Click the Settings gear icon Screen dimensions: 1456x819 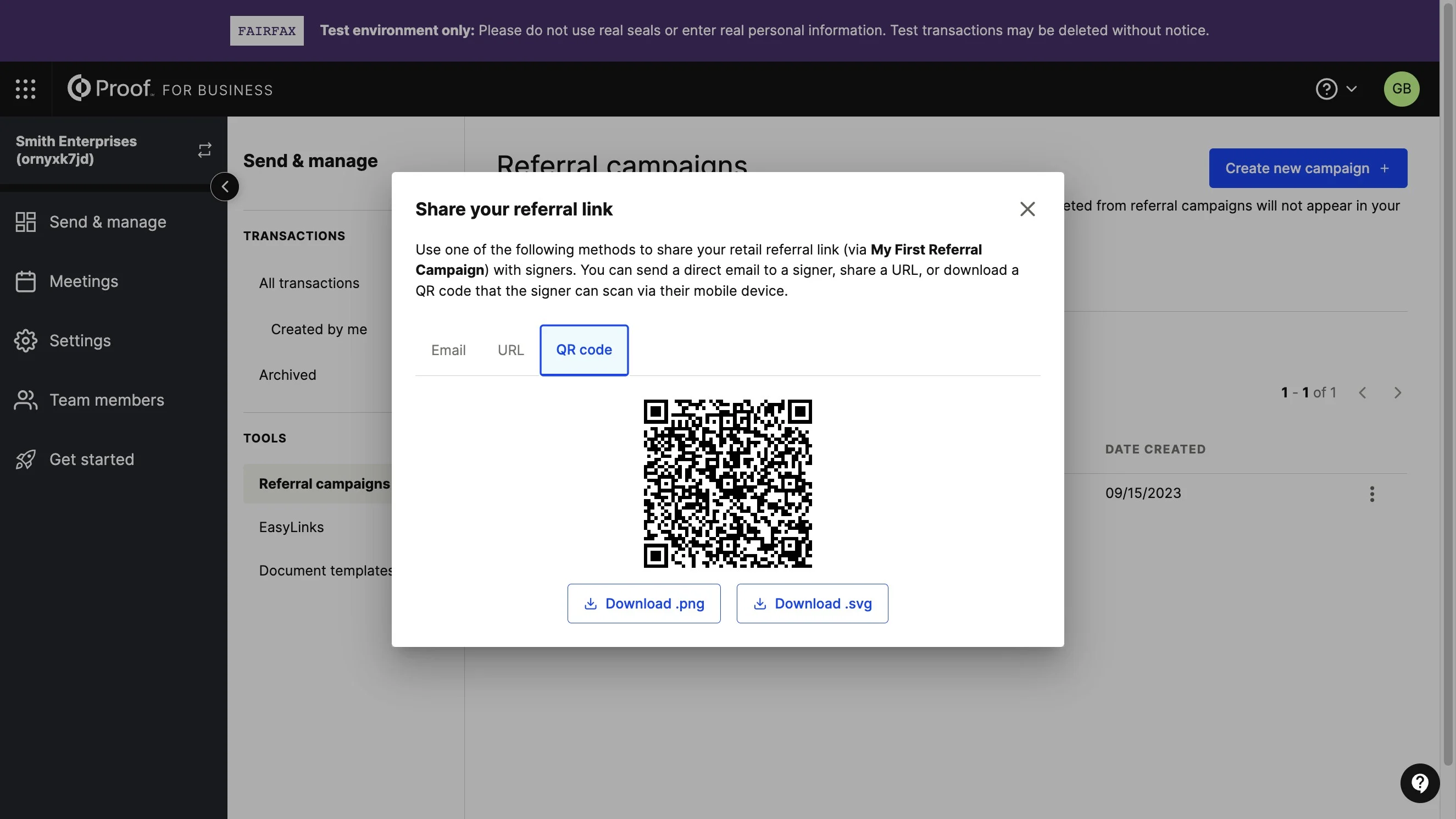click(25, 340)
